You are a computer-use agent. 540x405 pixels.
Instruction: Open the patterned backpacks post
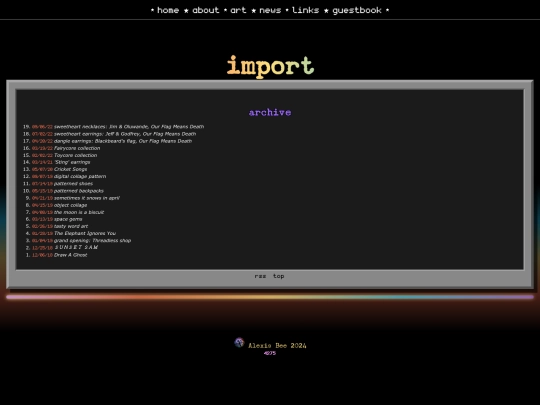point(79,191)
